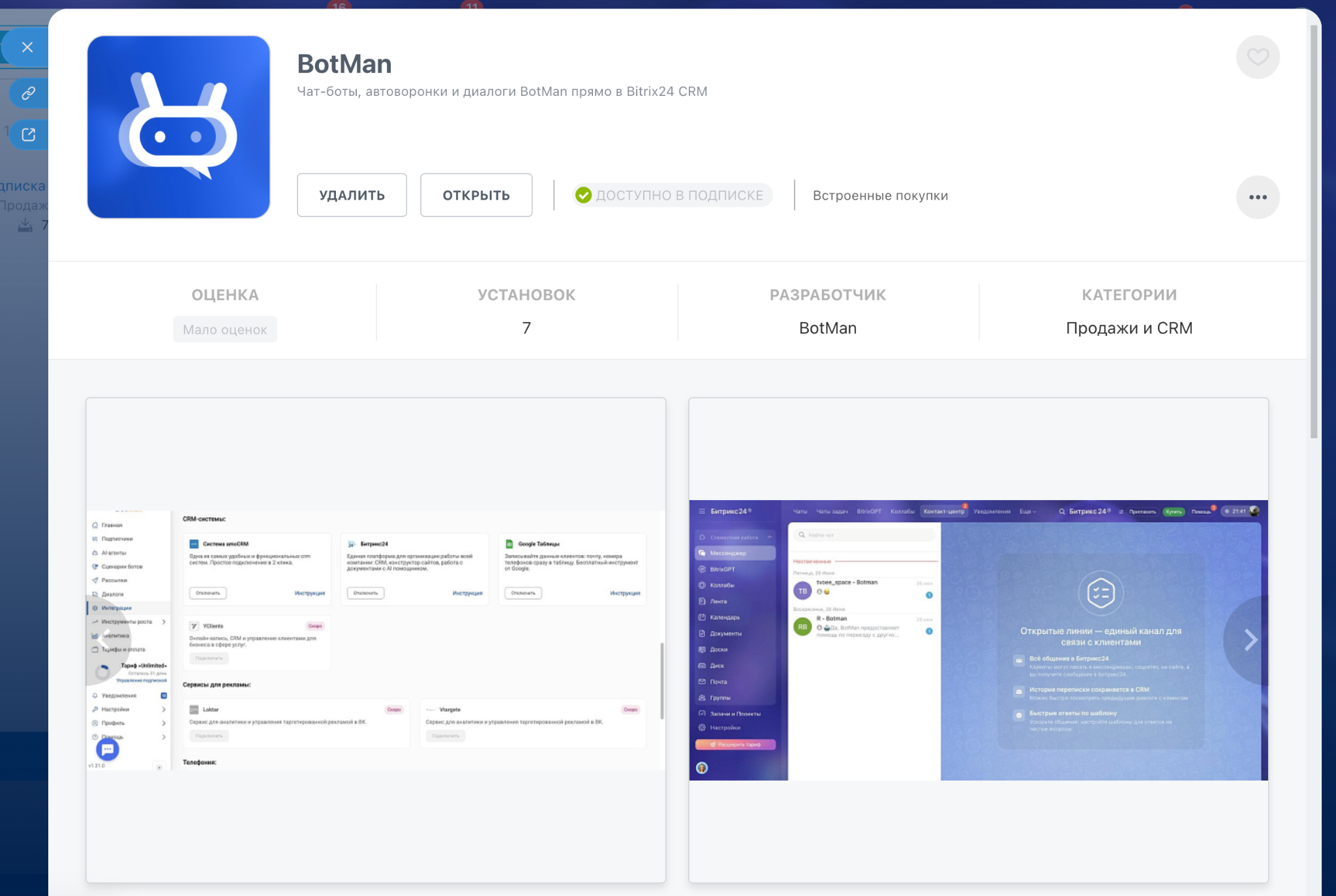Click the download icon in left background panel
This screenshot has width=1336, height=896.
(25, 226)
